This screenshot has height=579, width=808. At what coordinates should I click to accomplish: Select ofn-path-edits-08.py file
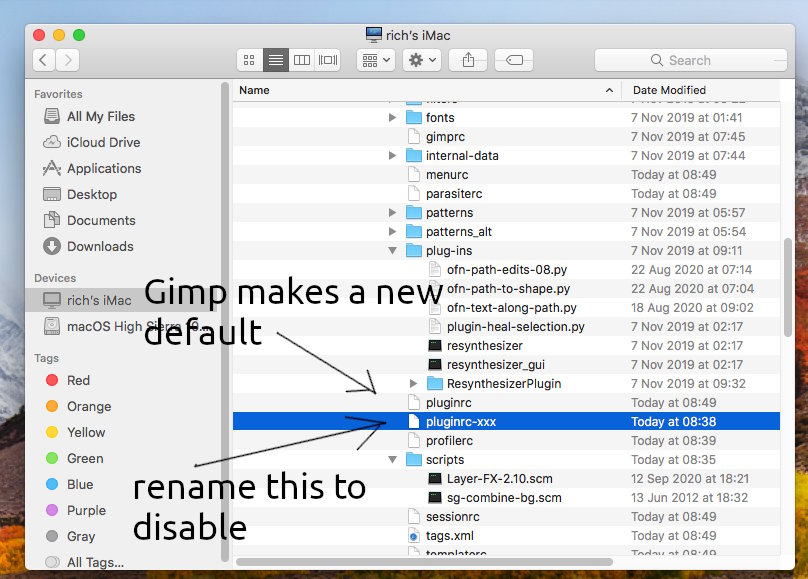point(506,269)
